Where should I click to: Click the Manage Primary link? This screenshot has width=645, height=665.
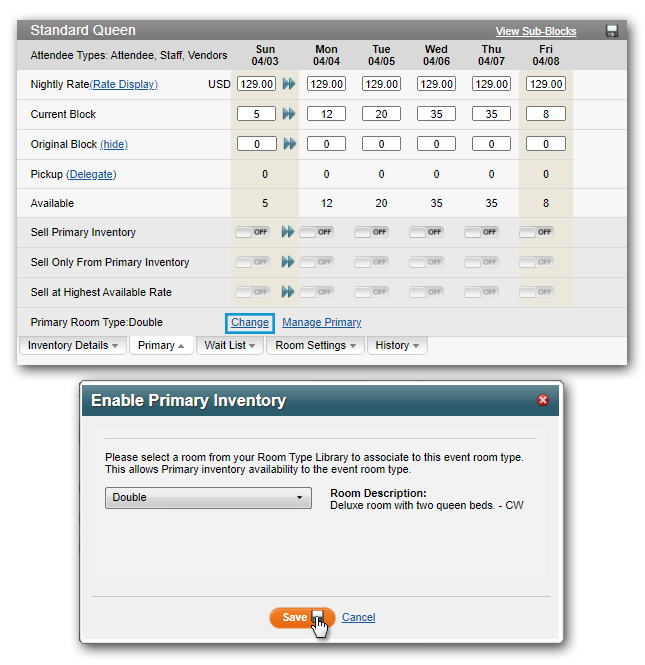tap(321, 322)
